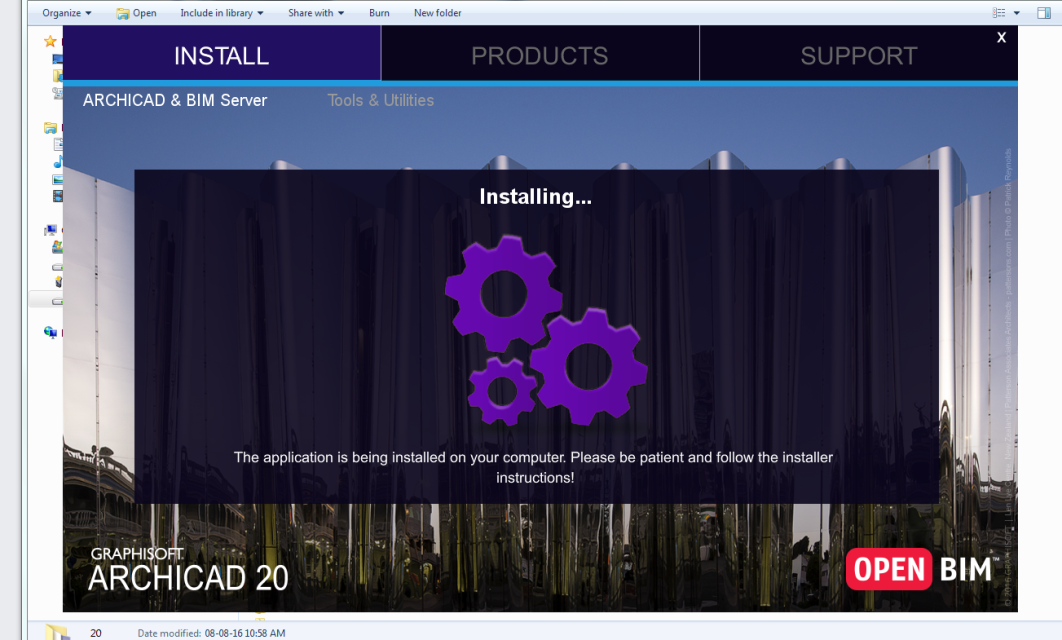
Task: Click the change view icon in Explorer
Action: (x=999, y=13)
